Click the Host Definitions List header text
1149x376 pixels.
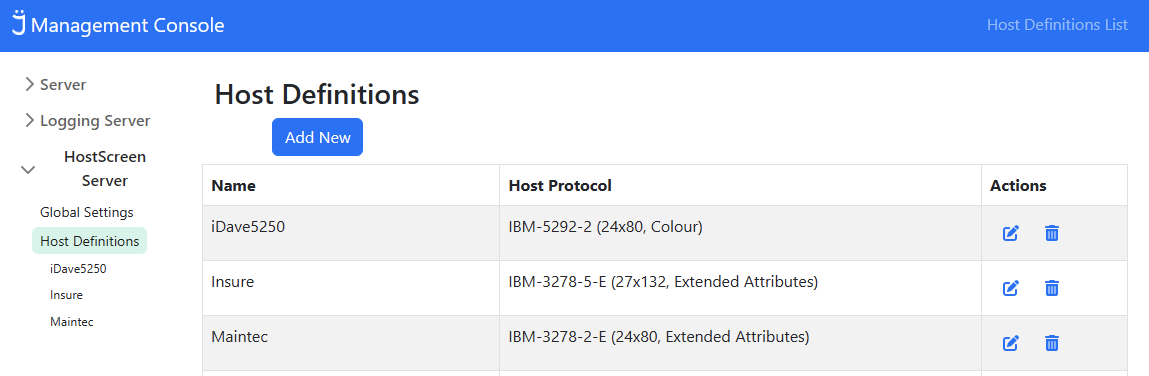1057,25
